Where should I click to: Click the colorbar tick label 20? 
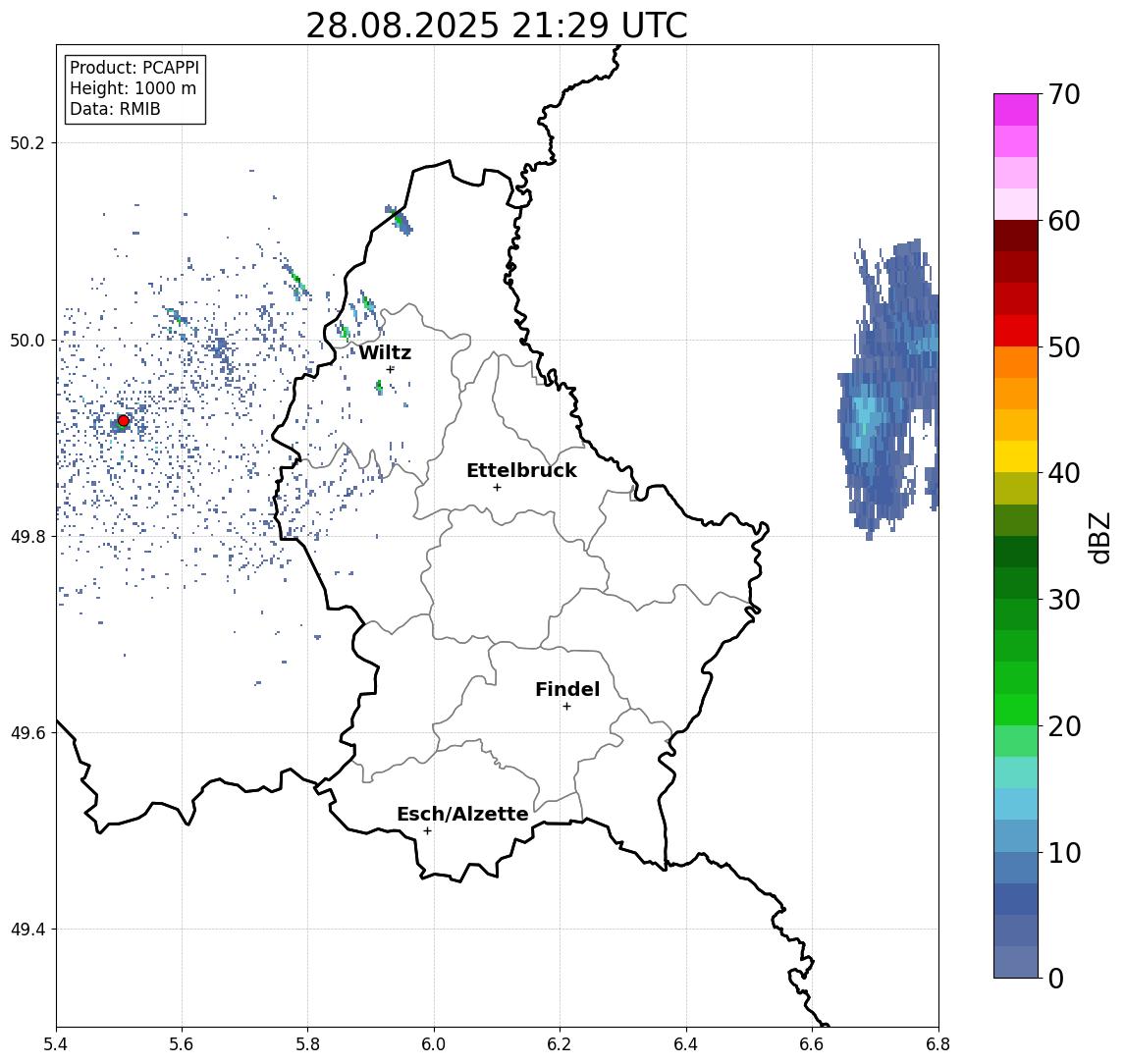[x=1064, y=725]
